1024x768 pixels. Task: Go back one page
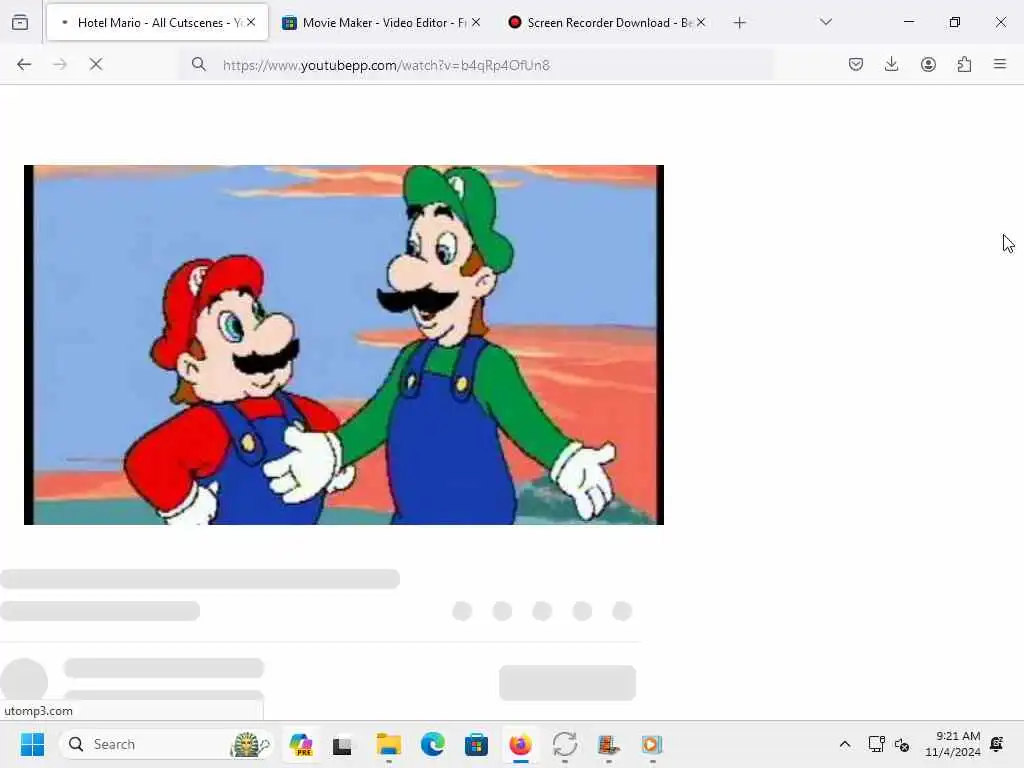24,64
